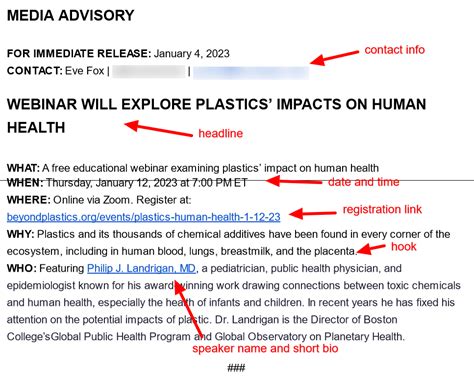Screen dimensions: 474x377
Task: Click the WHERE: label
Action: click(x=28, y=200)
